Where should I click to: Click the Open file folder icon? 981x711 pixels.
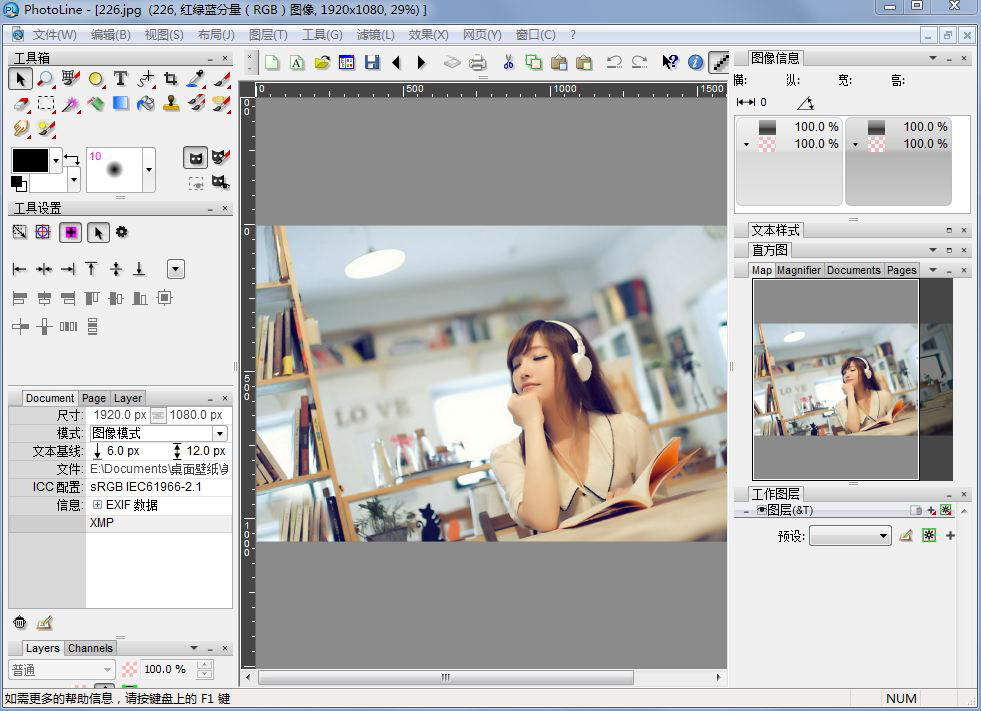tap(322, 62)
